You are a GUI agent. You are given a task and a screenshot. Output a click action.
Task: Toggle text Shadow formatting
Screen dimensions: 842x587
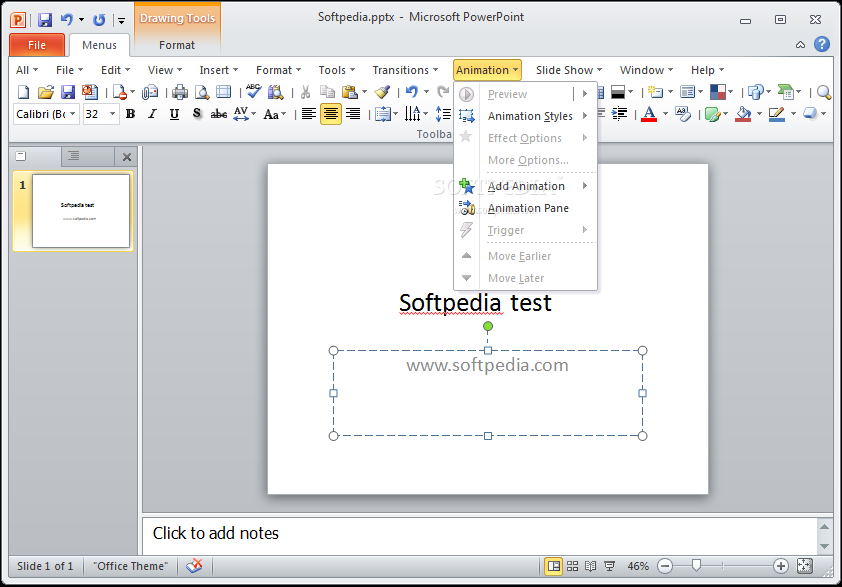click(x=197, y=114)
